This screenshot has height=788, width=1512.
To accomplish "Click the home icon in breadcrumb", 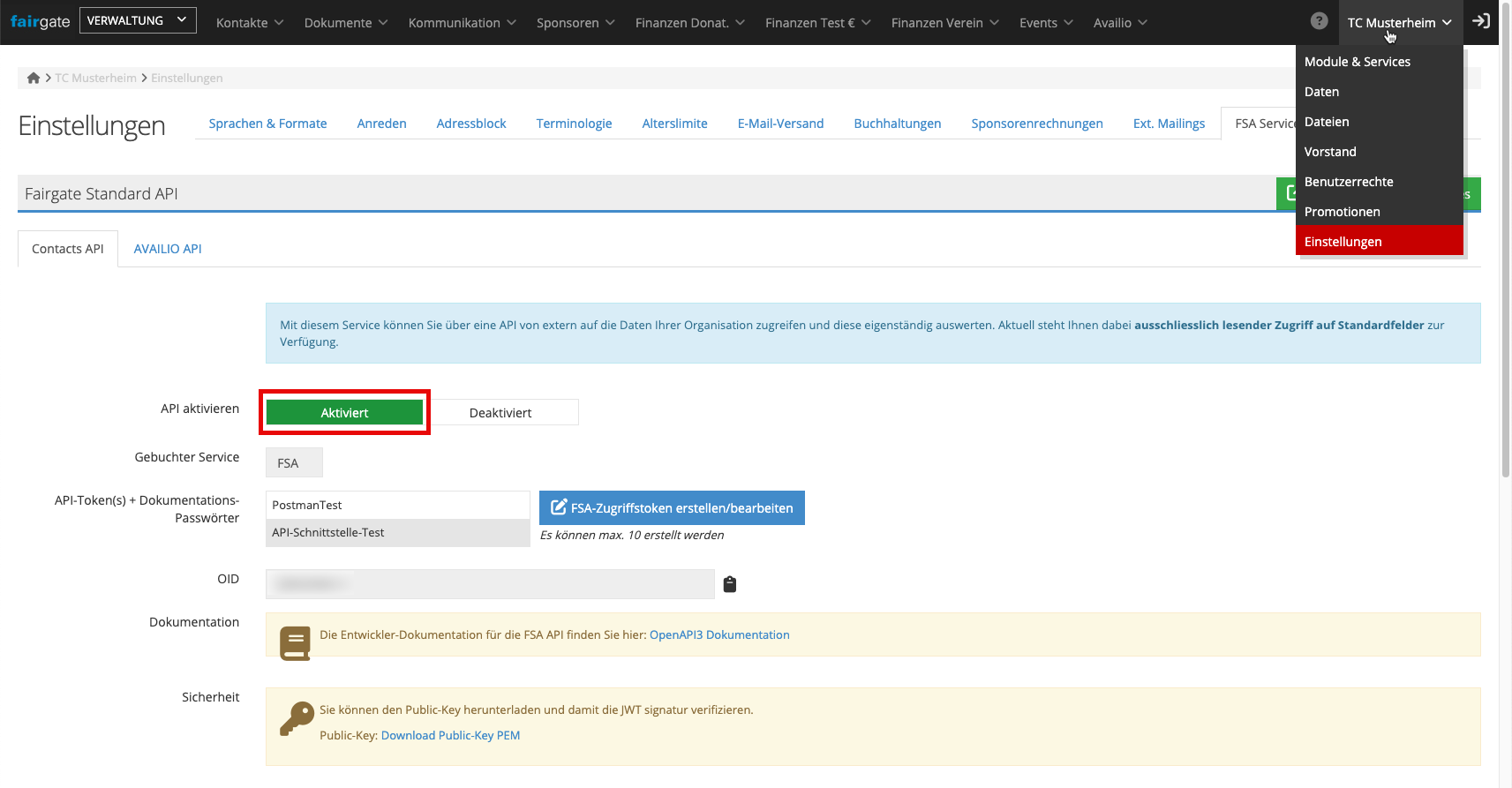I will tap(34, 79).
